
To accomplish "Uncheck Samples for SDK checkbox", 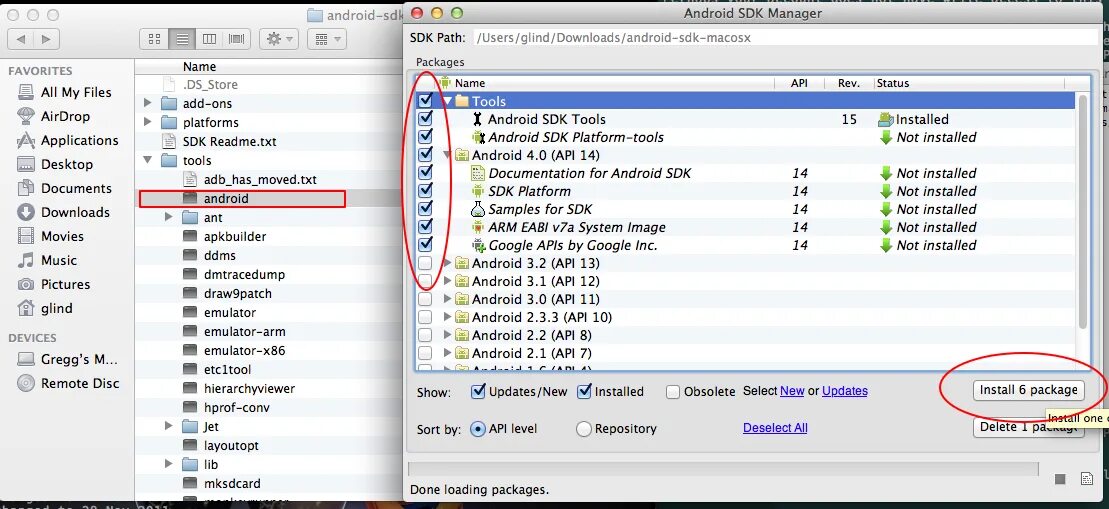I will 425,209.
